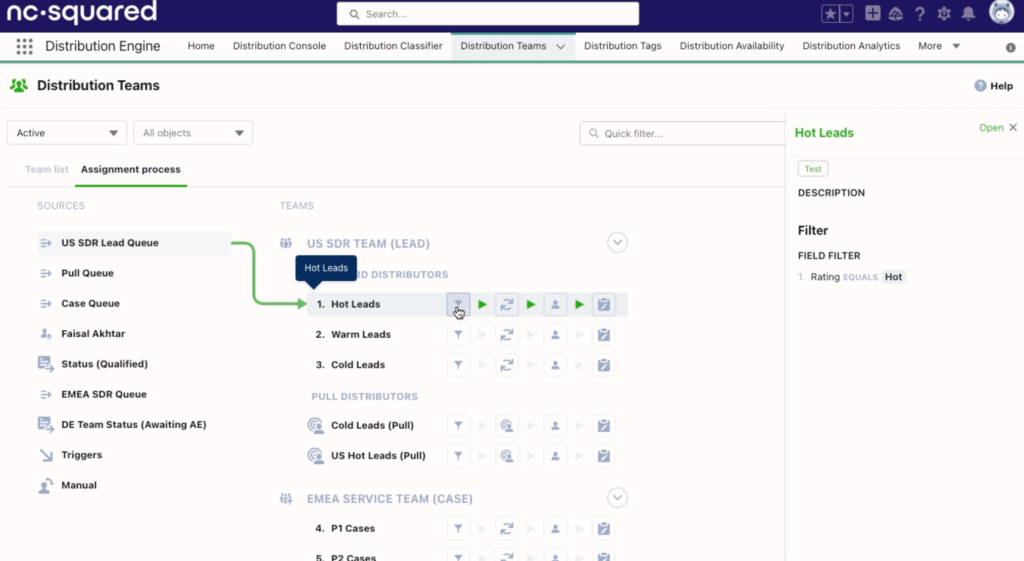Viewport: 1024px width, 561px height.
Task: Click the filter icon for Warm Leads
Action: point(458,334)
